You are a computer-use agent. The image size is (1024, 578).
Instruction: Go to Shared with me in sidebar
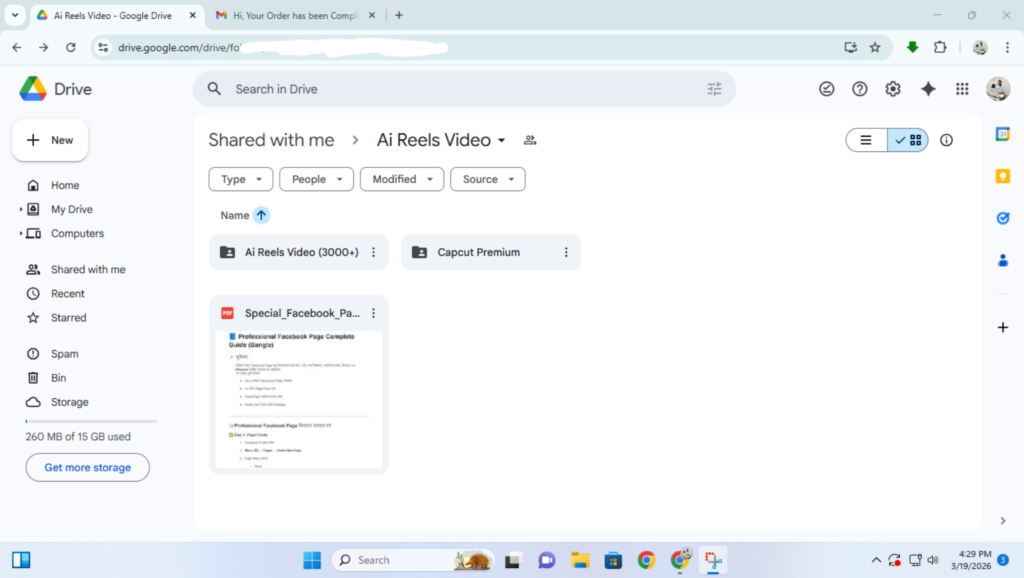88,270
